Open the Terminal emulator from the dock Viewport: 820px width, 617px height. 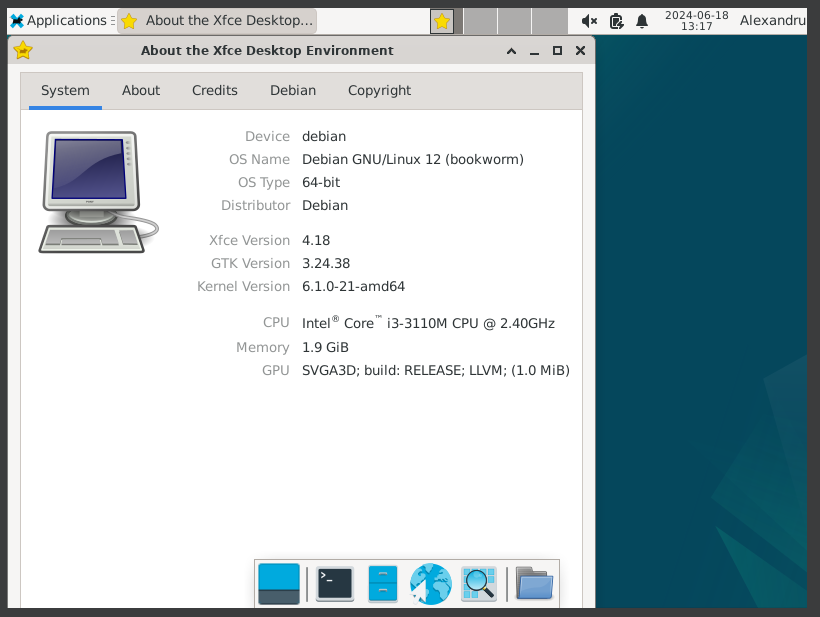(334, 584)
